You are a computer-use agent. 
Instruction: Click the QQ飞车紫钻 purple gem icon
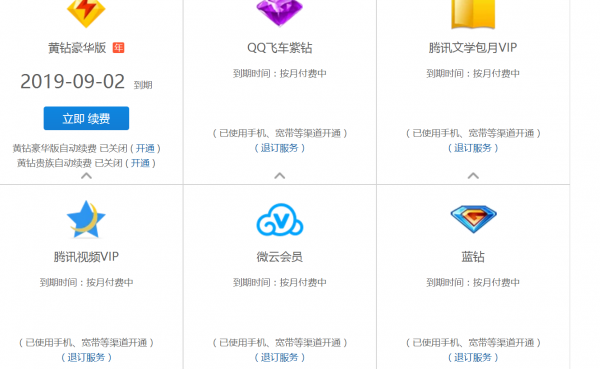click(x=280, y=12)
